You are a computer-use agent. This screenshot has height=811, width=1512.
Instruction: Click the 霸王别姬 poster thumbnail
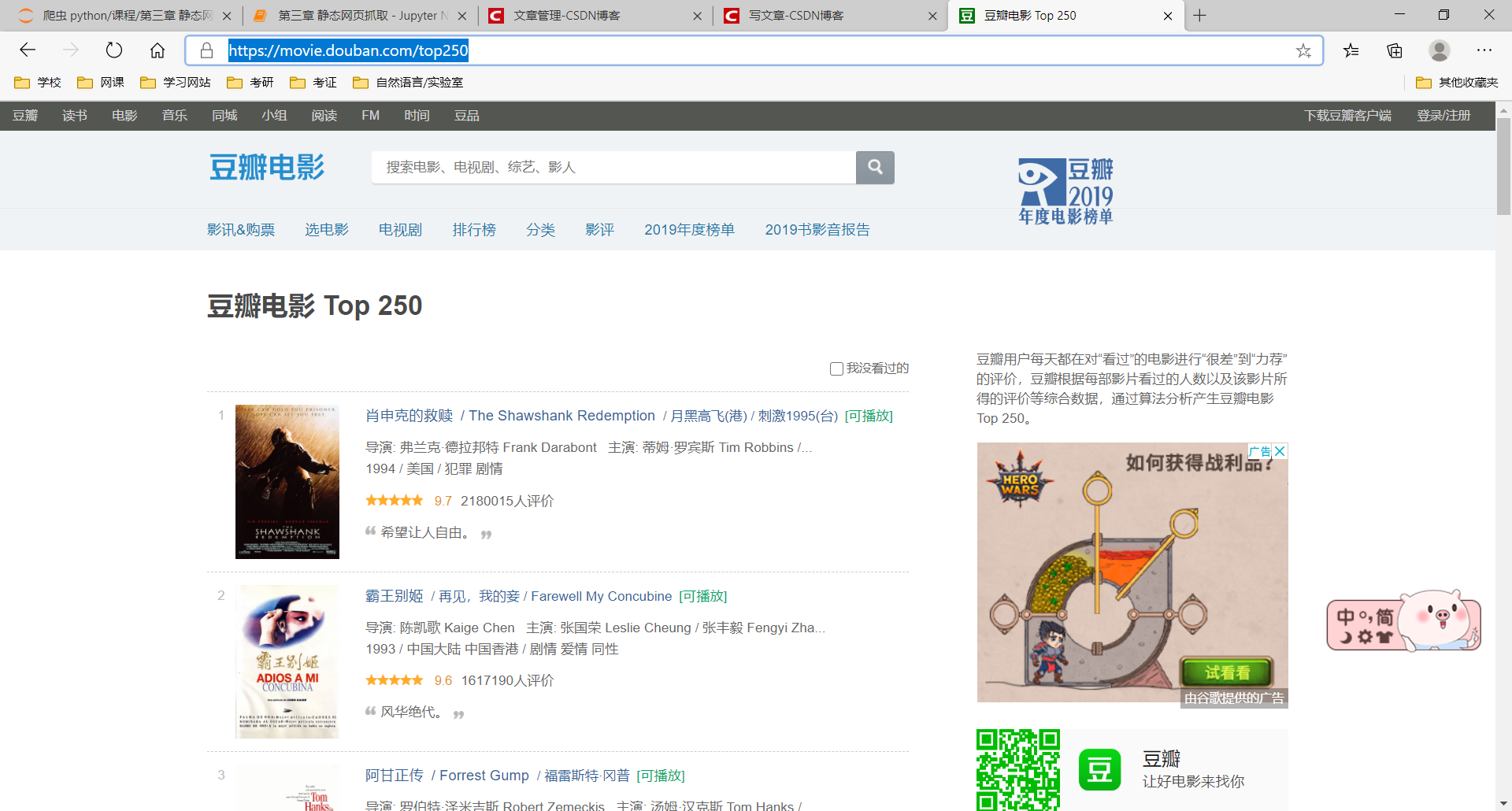click(287, 661)
